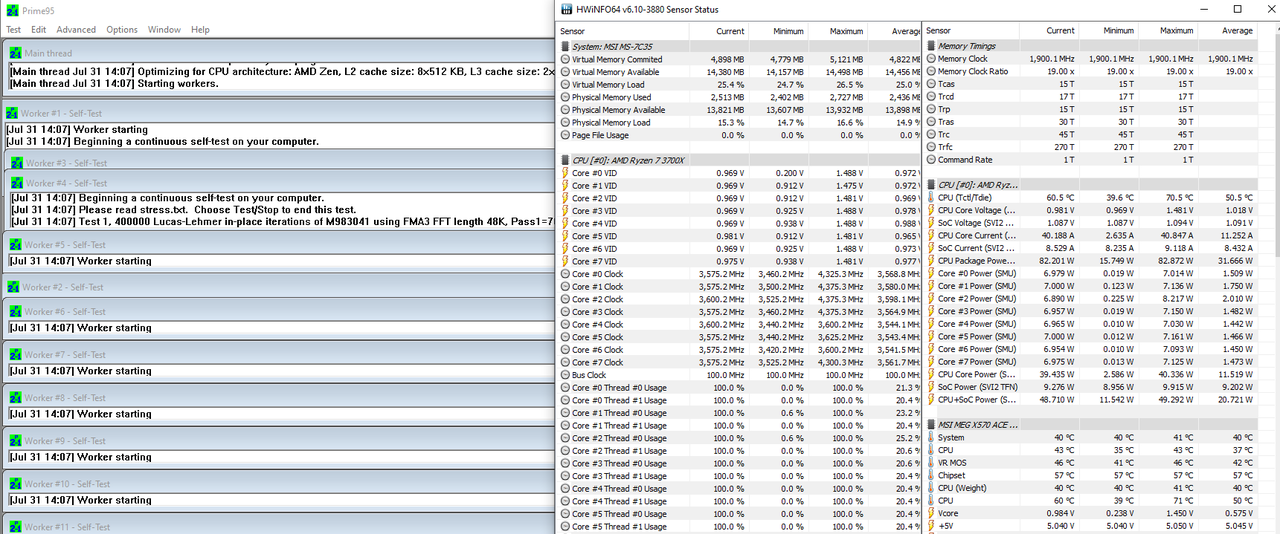Click the 60.5 °C CPU Tctl/Tdie current value

pyautogui.click(x=1060, y=198)
